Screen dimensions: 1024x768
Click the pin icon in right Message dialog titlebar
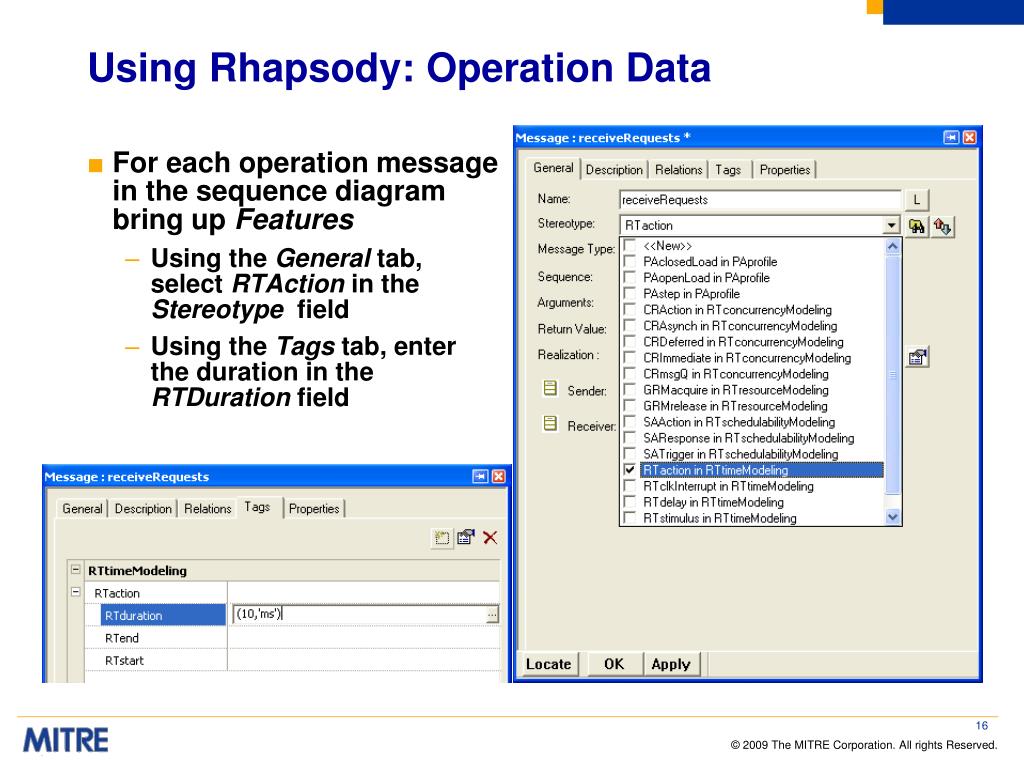click(951, 137)
